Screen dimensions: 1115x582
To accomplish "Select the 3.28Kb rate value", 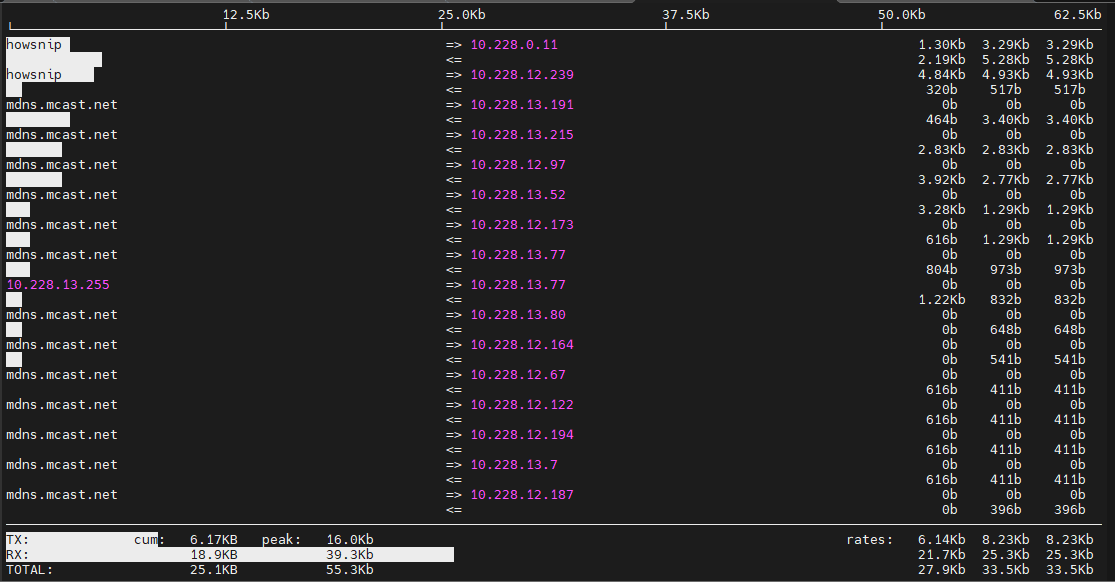I will (x=941, y=209).
